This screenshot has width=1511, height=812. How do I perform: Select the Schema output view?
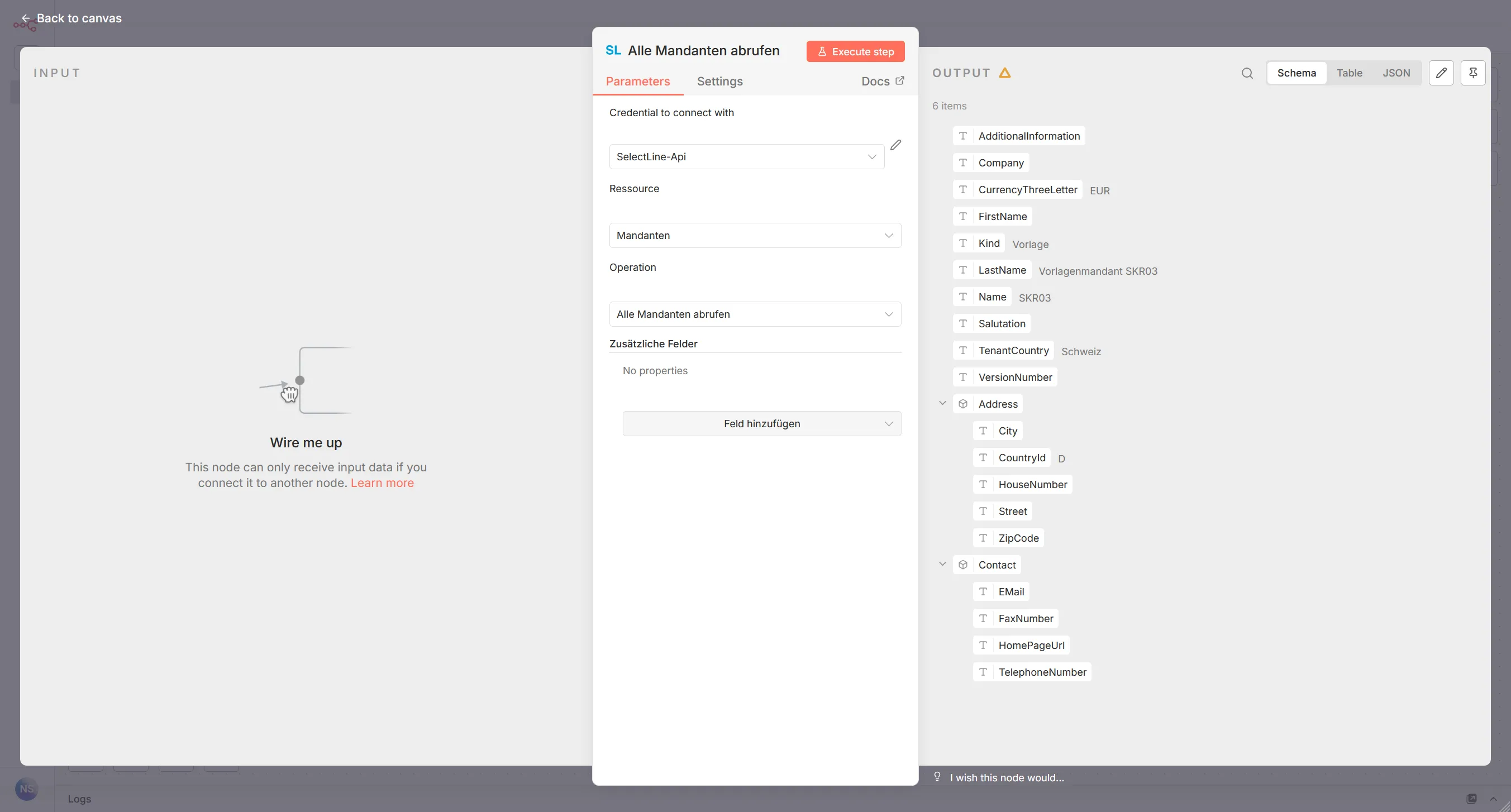tap(1296, 73)
